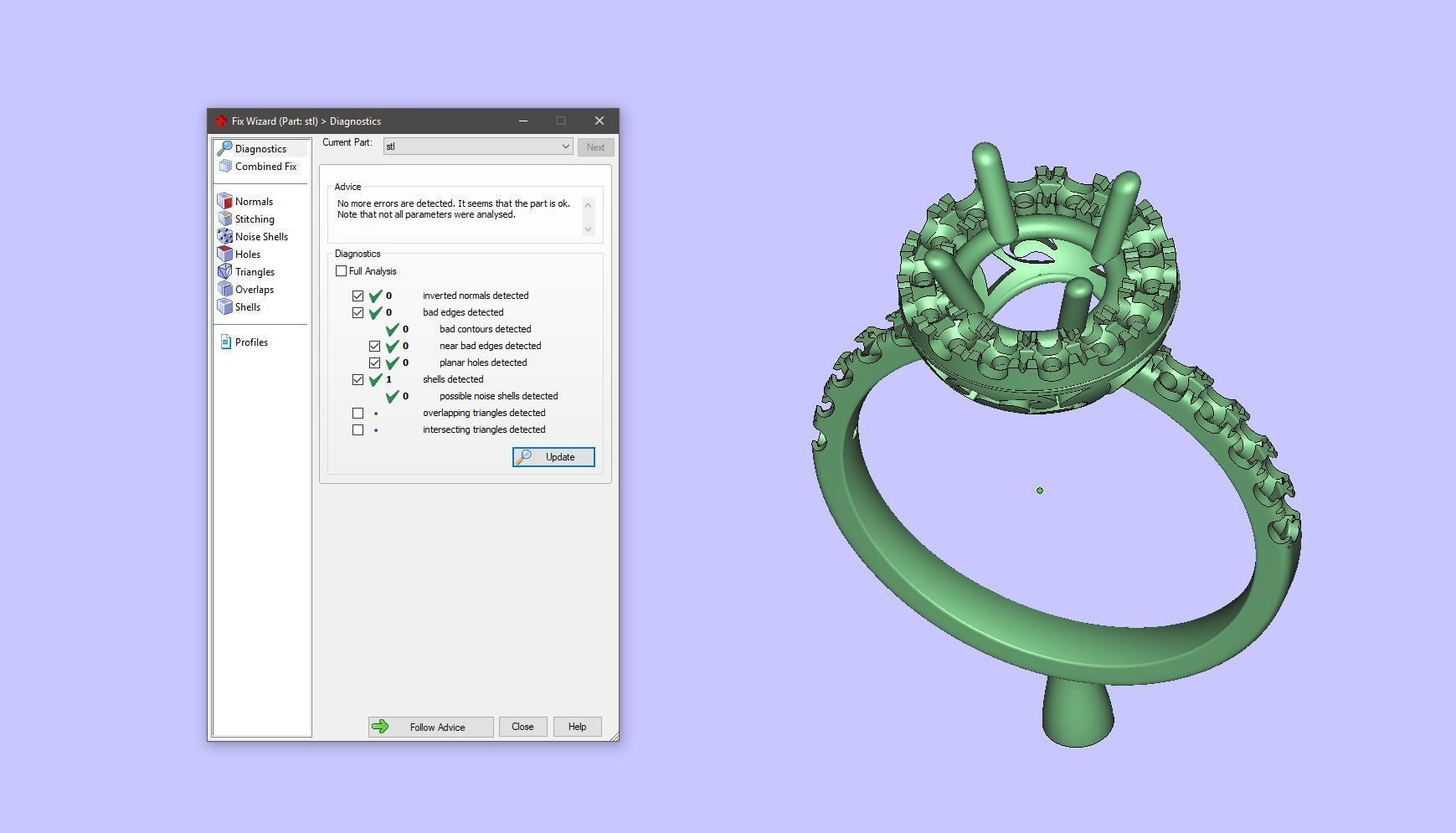The width and height of the screenshot is (1456, 833).
Task: Switch to the Combined Fix page
Action: point(265,167)
